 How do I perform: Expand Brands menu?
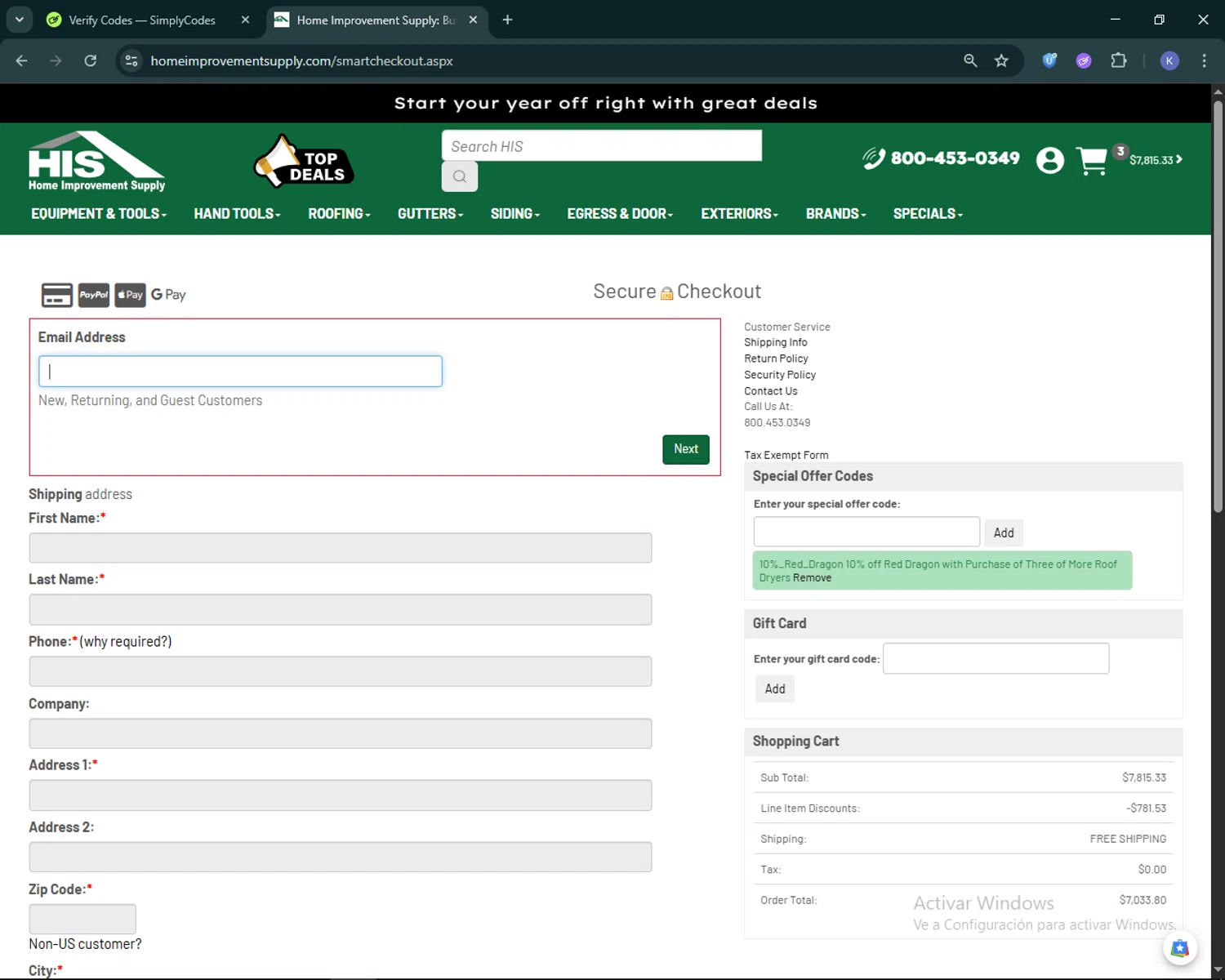835,214
